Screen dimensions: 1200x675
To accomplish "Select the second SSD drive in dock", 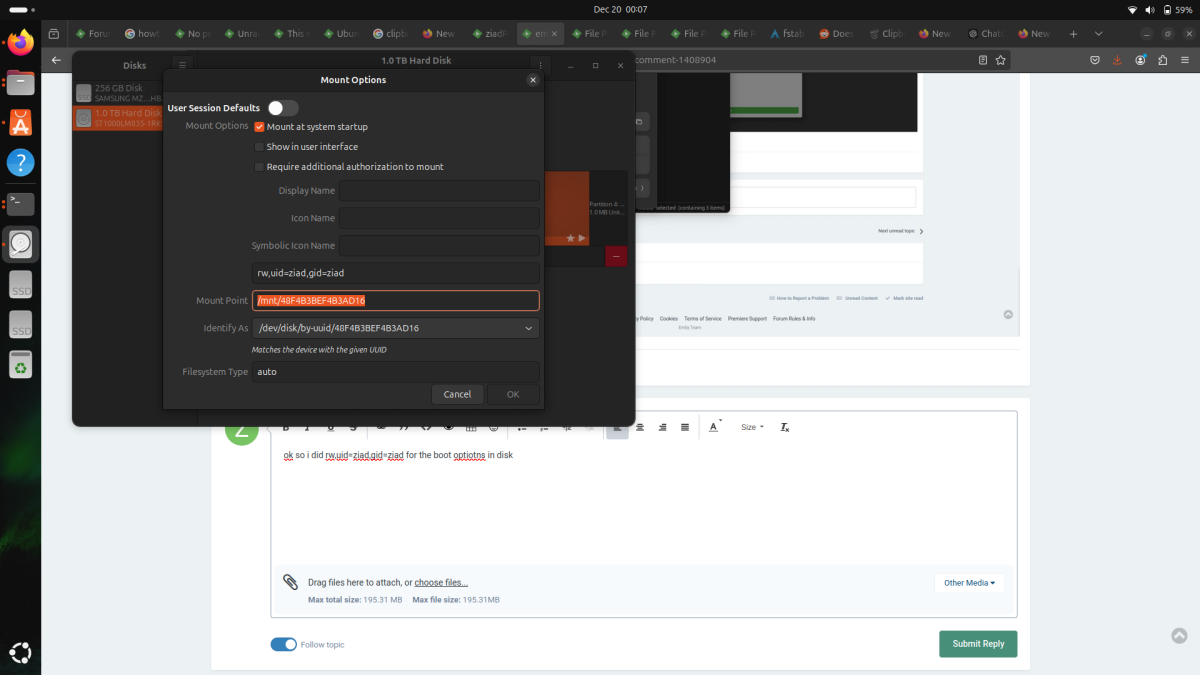I will tap(21, 325).
